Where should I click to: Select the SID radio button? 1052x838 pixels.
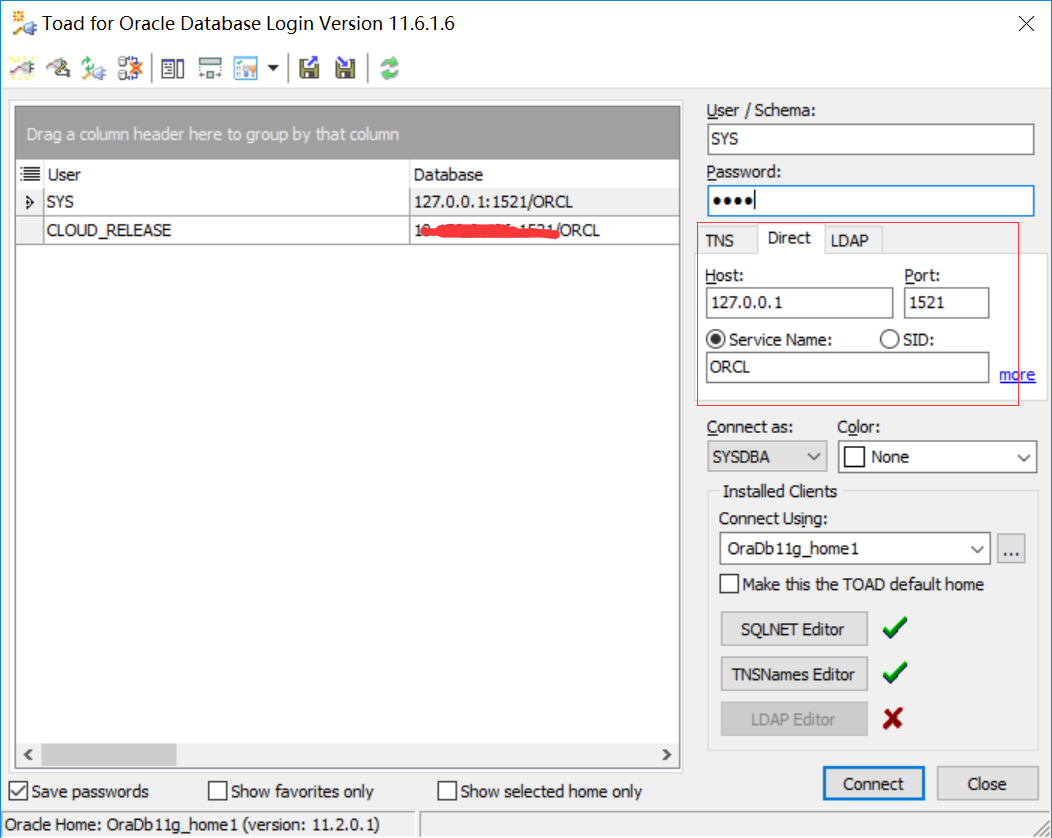pos(889,340)
